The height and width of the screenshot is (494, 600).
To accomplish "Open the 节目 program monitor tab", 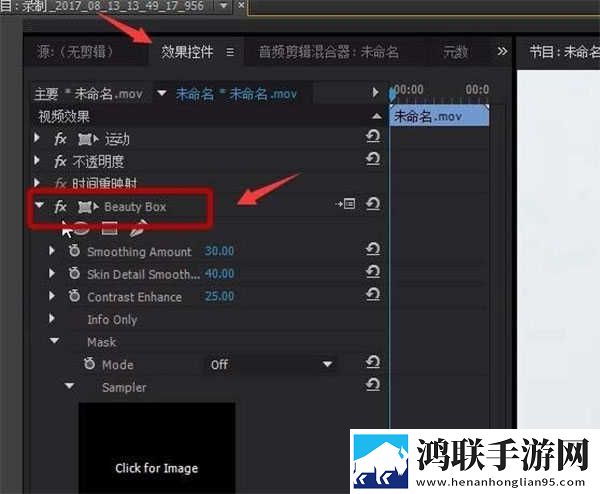I will [x=564, y=52].
